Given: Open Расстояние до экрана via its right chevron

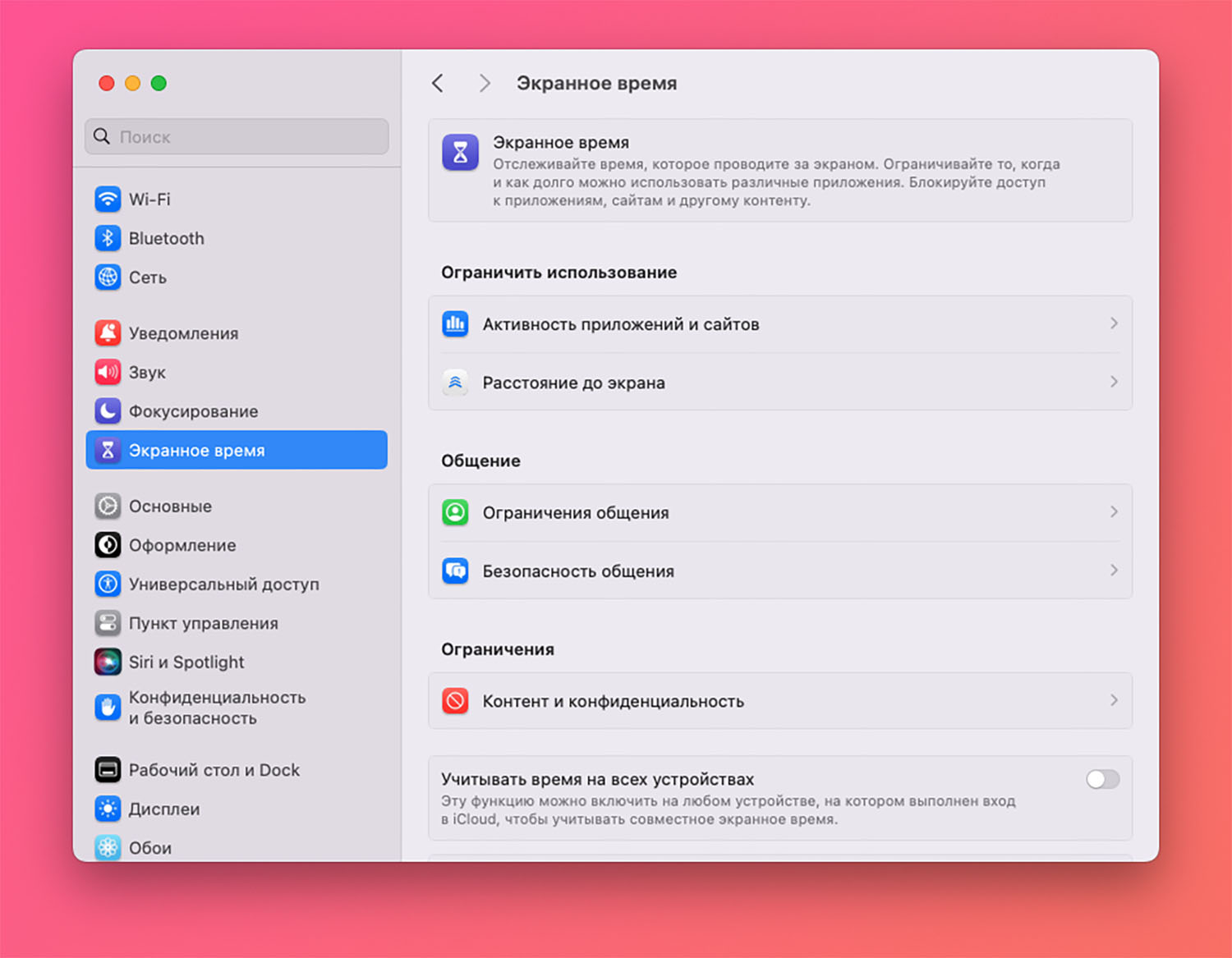Looking at the screenshot, I should pyautogui.click(x=1114, y=382).
